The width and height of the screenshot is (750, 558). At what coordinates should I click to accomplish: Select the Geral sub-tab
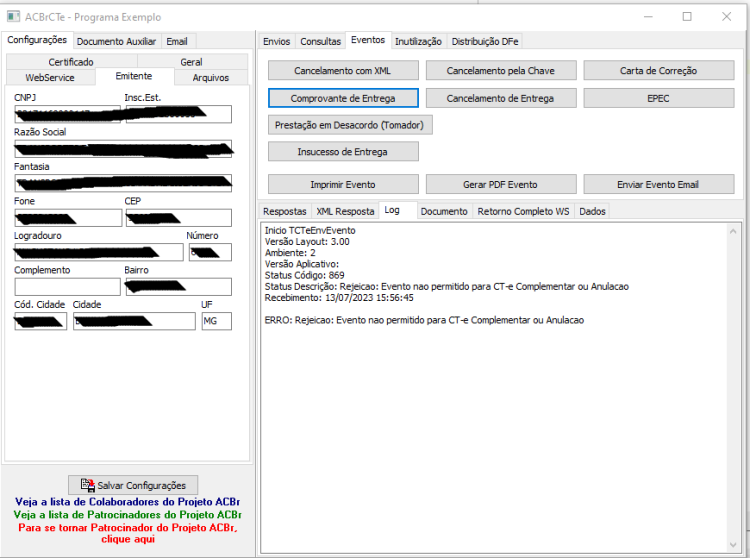[191, 62]
